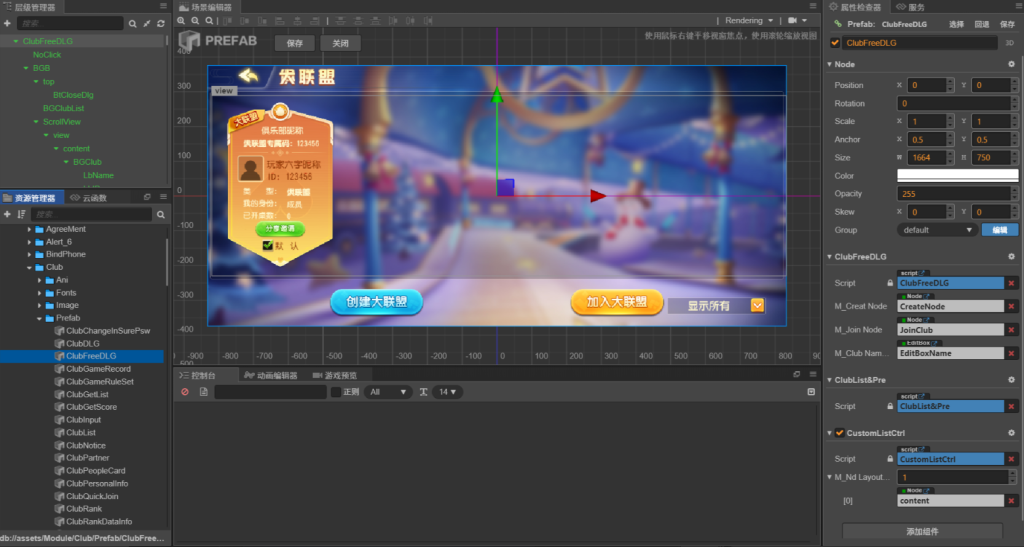Collapse the ScrollView node in hierarchy
This screenshot has width=1024, height=547.
click(x=35, y=122)
